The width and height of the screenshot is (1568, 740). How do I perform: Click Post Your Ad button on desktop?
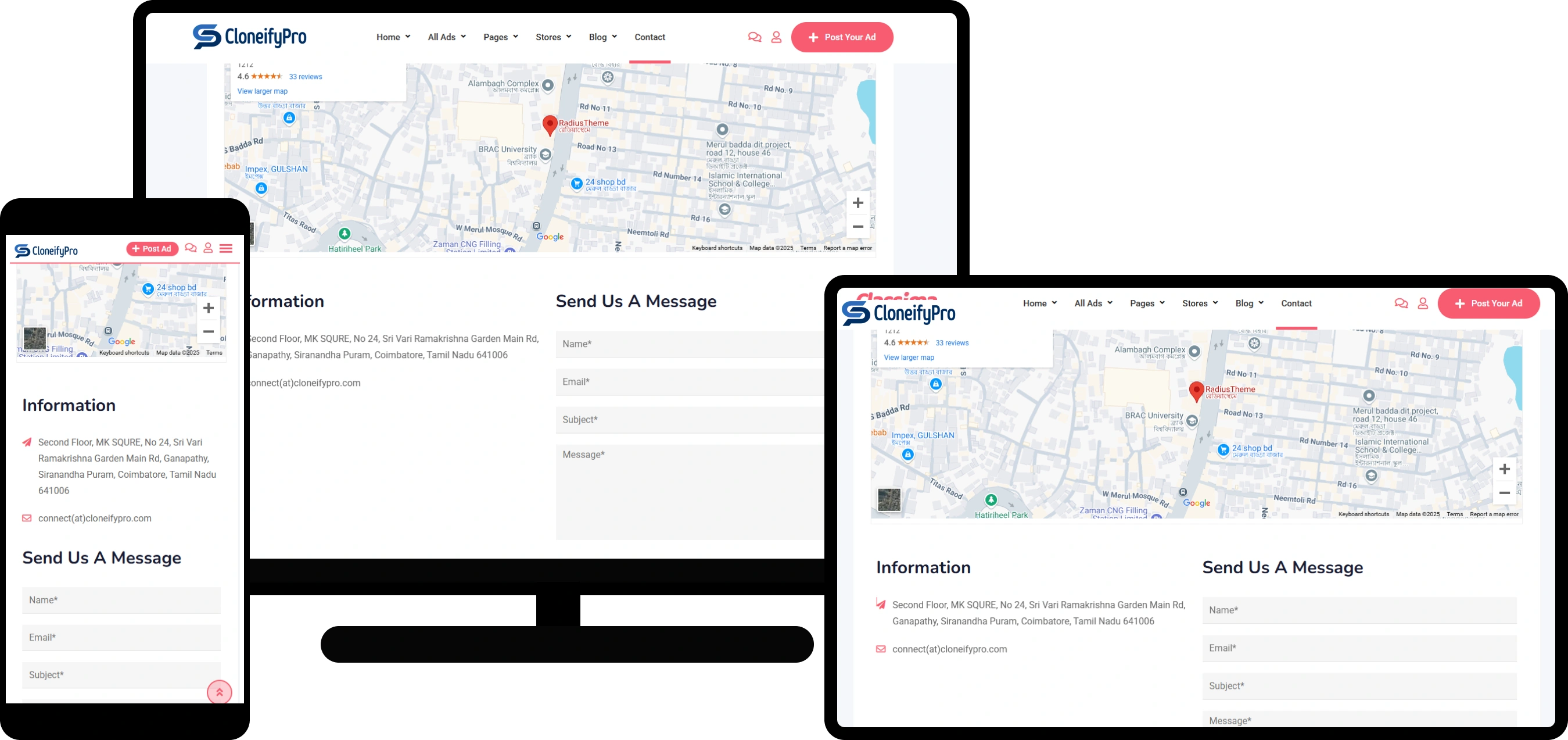842,37
